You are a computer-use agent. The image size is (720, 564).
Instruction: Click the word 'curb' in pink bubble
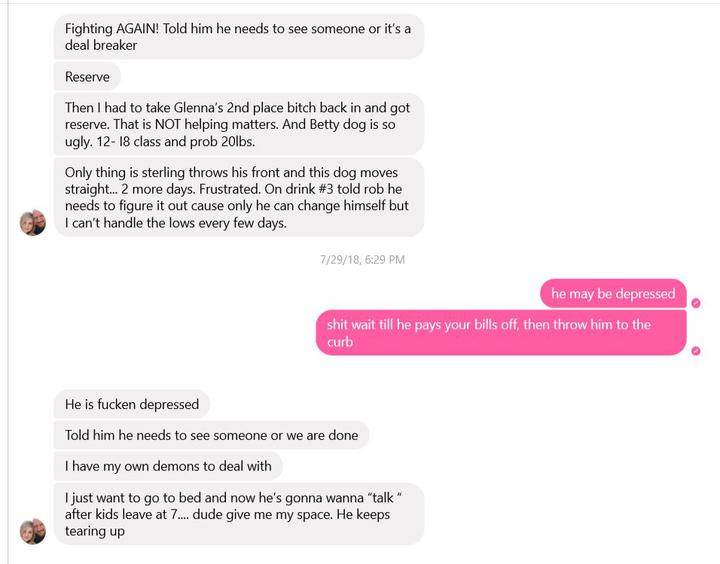click(x=340, y=342)
